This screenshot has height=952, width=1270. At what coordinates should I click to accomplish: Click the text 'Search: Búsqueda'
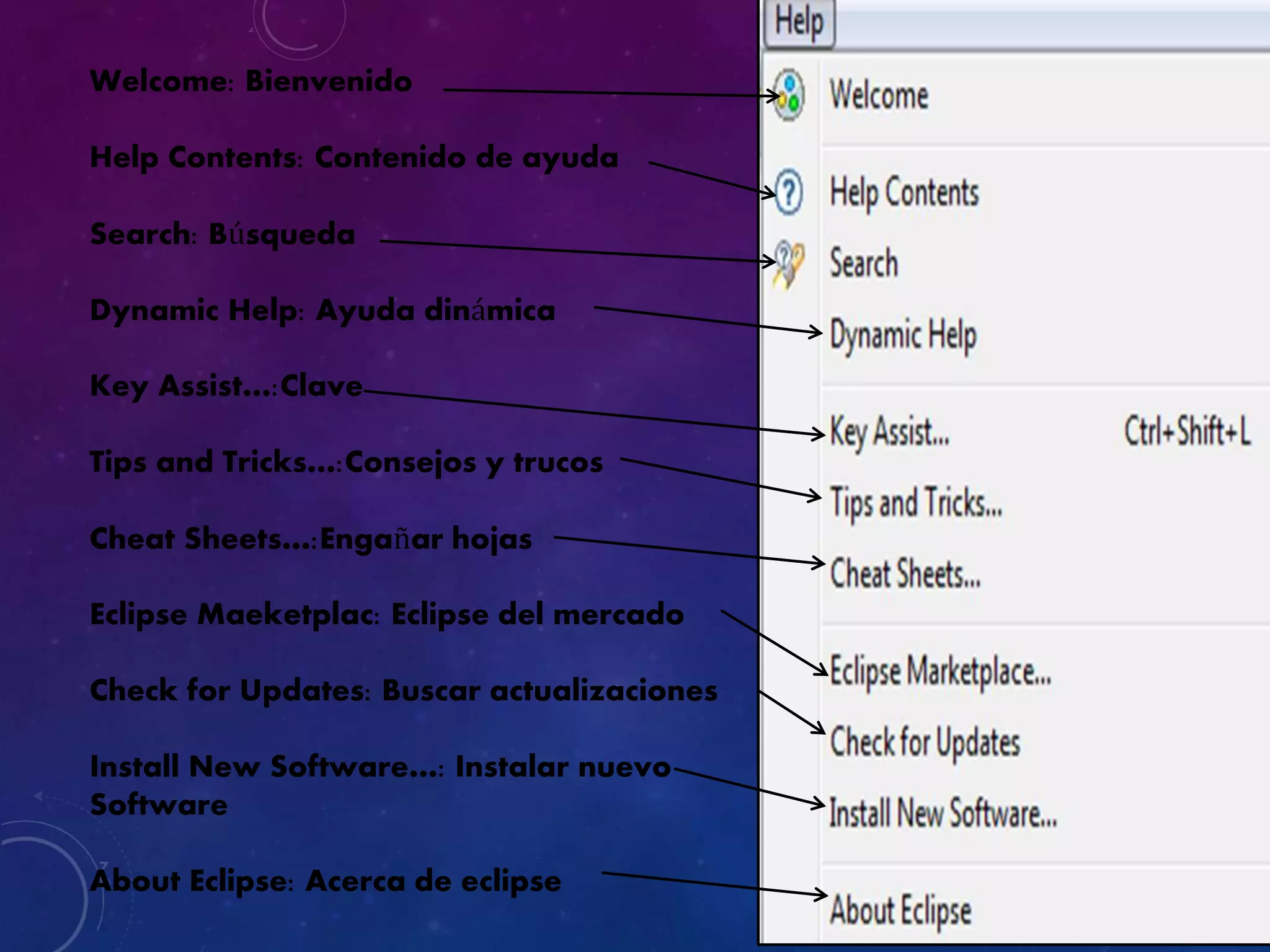223,234
